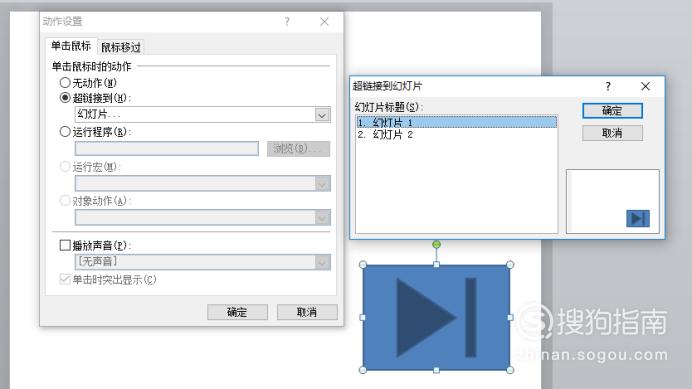
Task: Expand the 运行宏 dropdown list
Action: [323, 183]
